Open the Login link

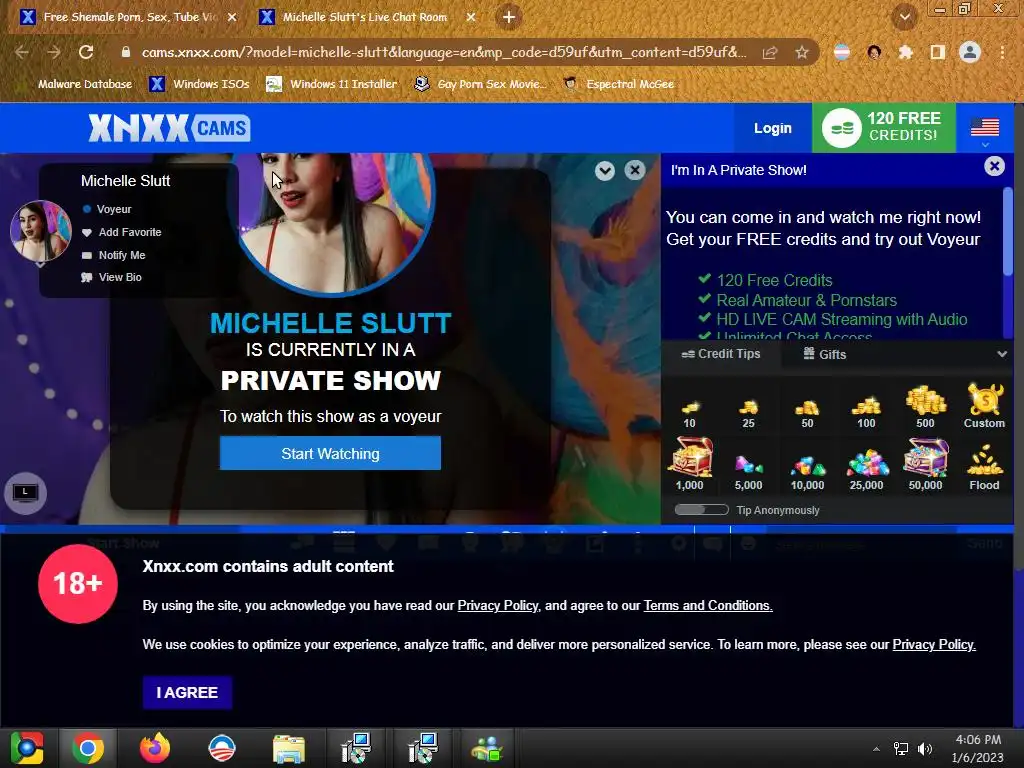tap(773, 128)
